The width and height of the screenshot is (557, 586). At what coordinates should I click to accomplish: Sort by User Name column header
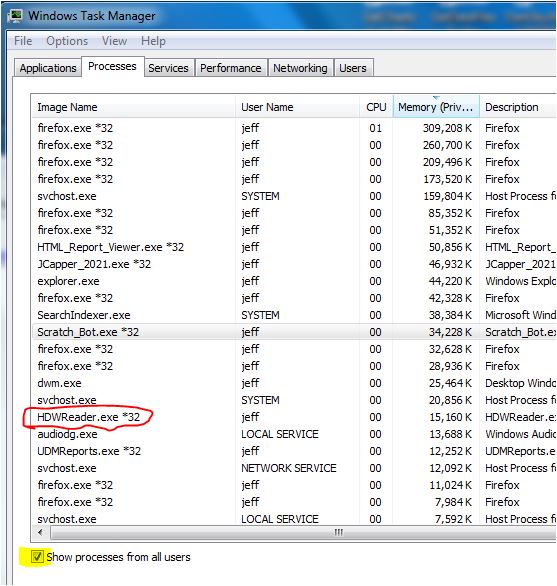(x=297, y=107)
